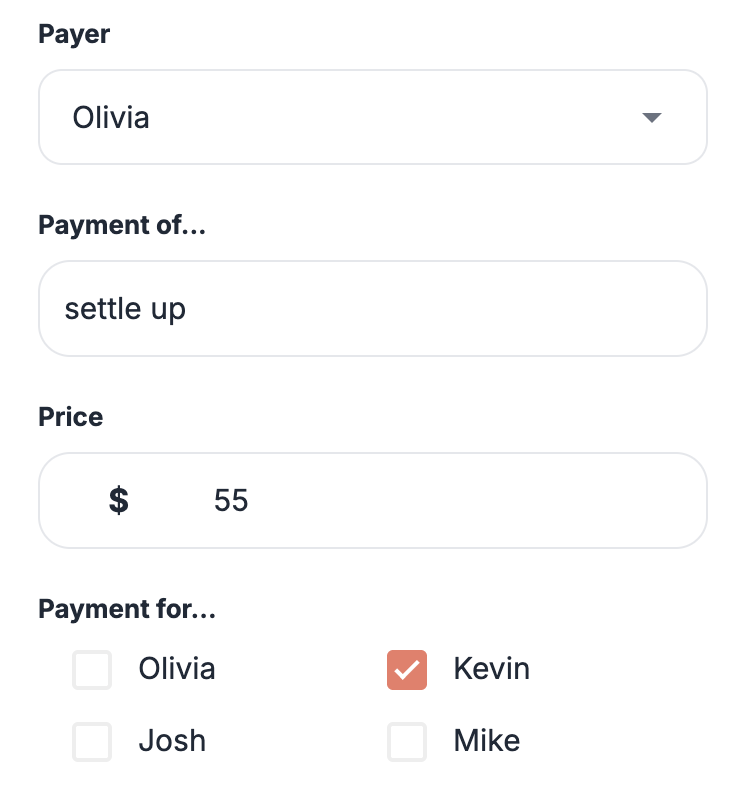Click the 'Payment of...' field label
This screenshot has width=744, height=802.
point(122,225)
